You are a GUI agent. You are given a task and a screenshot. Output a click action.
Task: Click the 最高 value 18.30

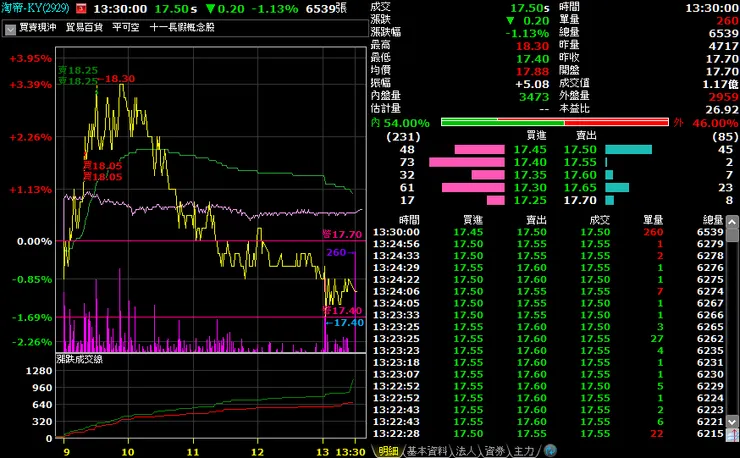532,46
